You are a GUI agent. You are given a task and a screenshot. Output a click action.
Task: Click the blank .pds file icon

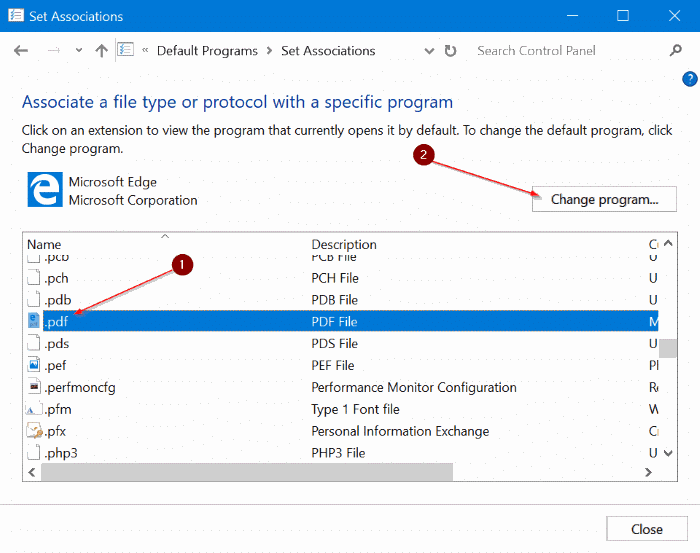click(x=33, y=343)
